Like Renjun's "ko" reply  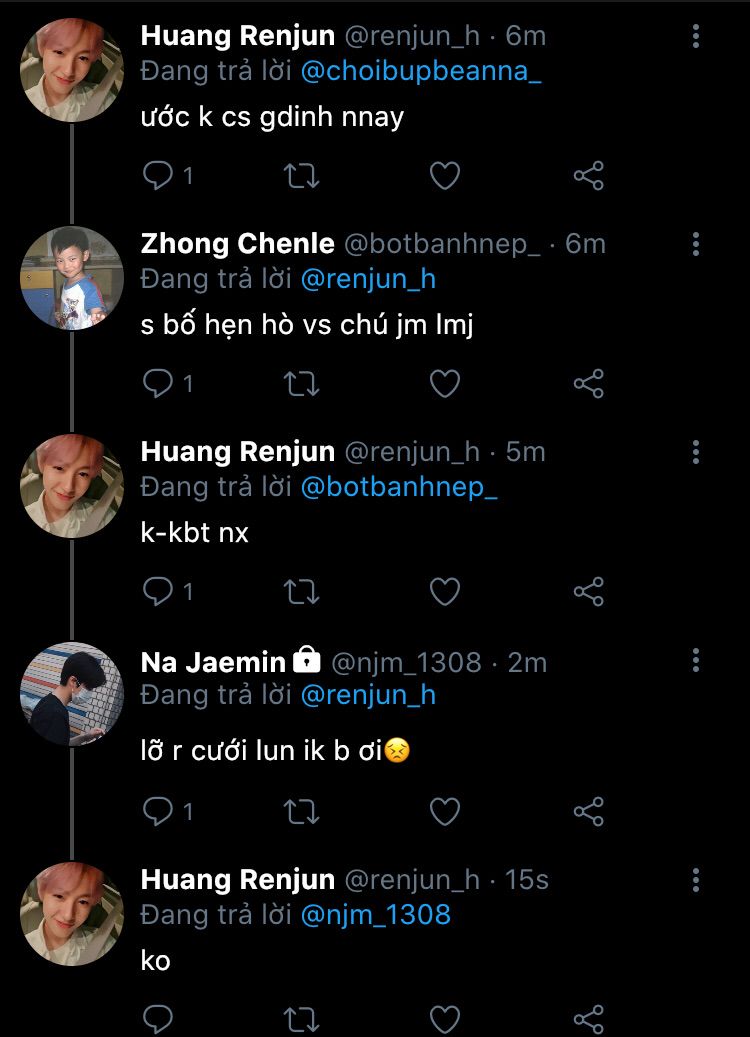[444, 1020]
